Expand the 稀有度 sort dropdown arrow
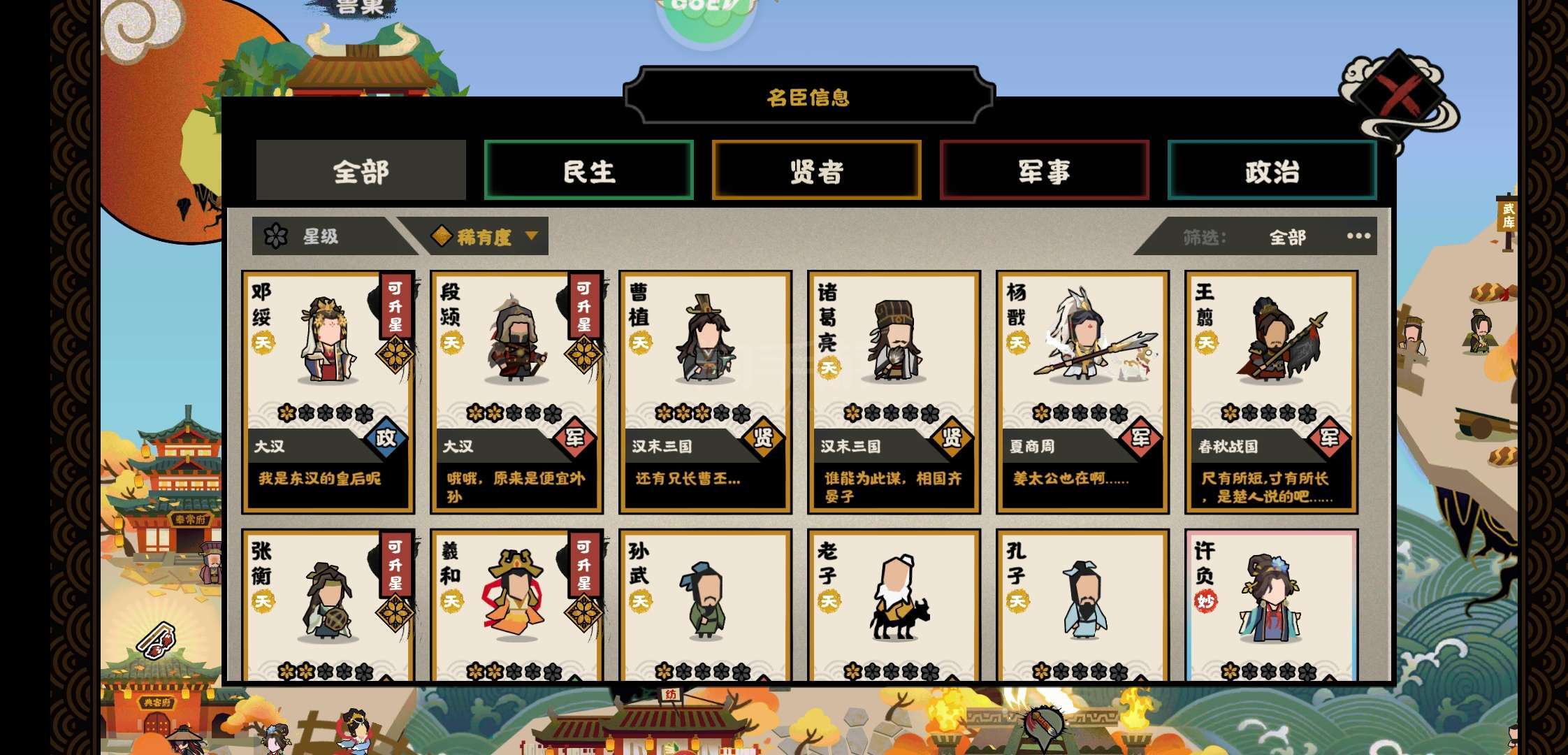 (532, 236)
